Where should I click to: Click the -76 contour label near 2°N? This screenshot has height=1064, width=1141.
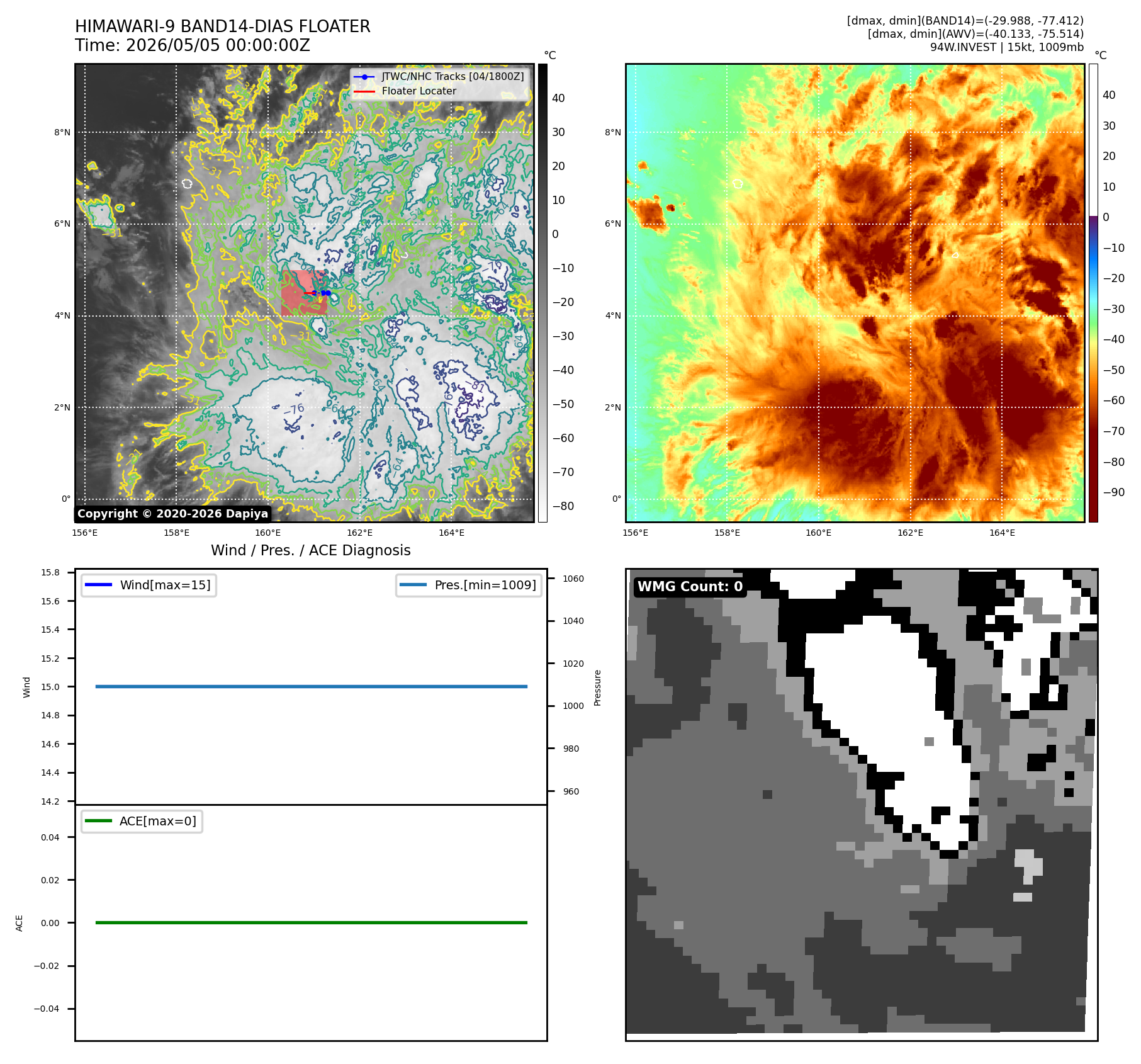click(x=294, y=409)
